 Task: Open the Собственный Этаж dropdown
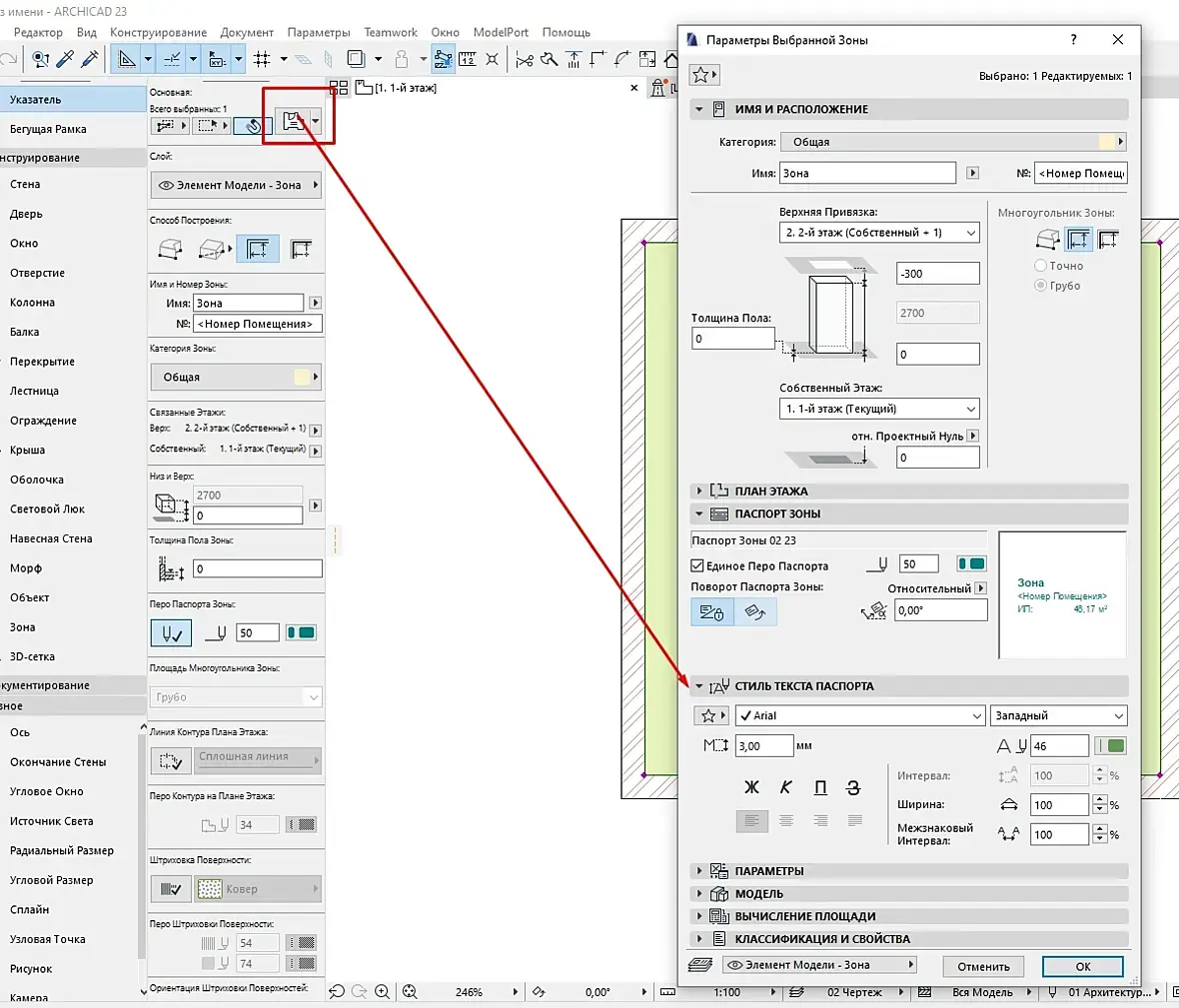(x=879, y=409)
